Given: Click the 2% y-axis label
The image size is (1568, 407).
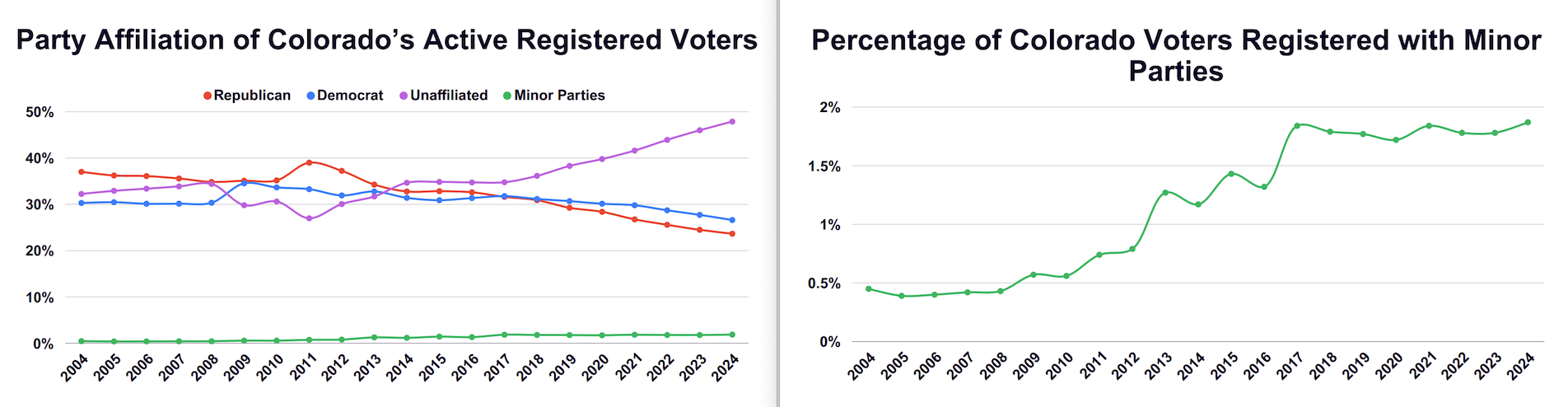Looking at the screenshot, I should [829, 108].
